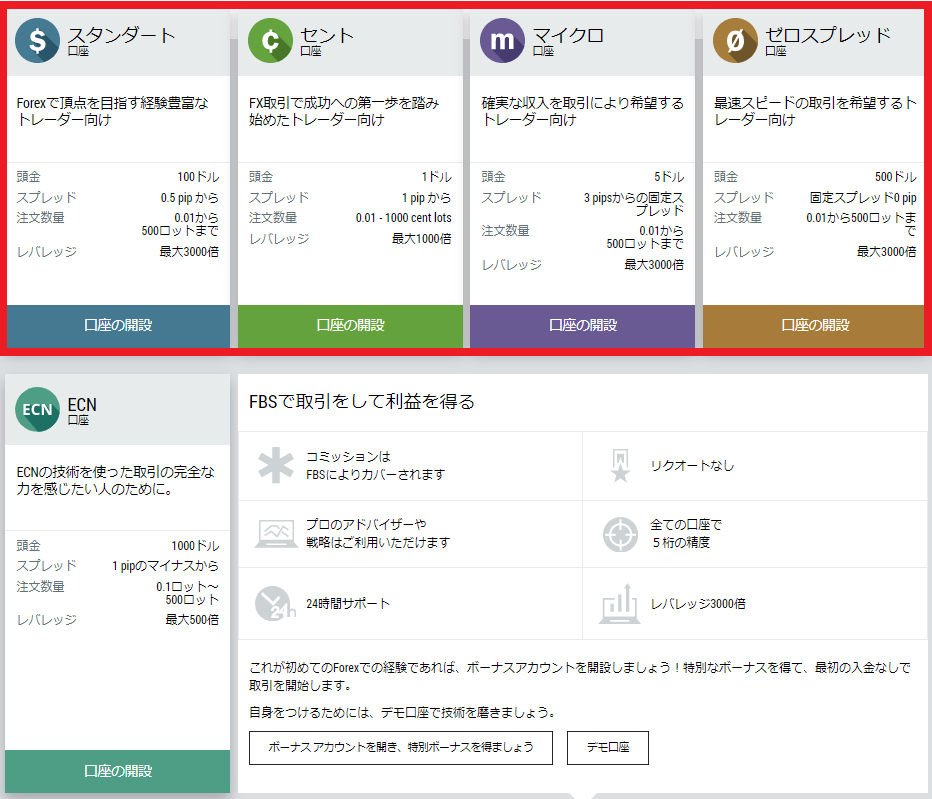Click the 24h support phone icon

click(275, 603)
